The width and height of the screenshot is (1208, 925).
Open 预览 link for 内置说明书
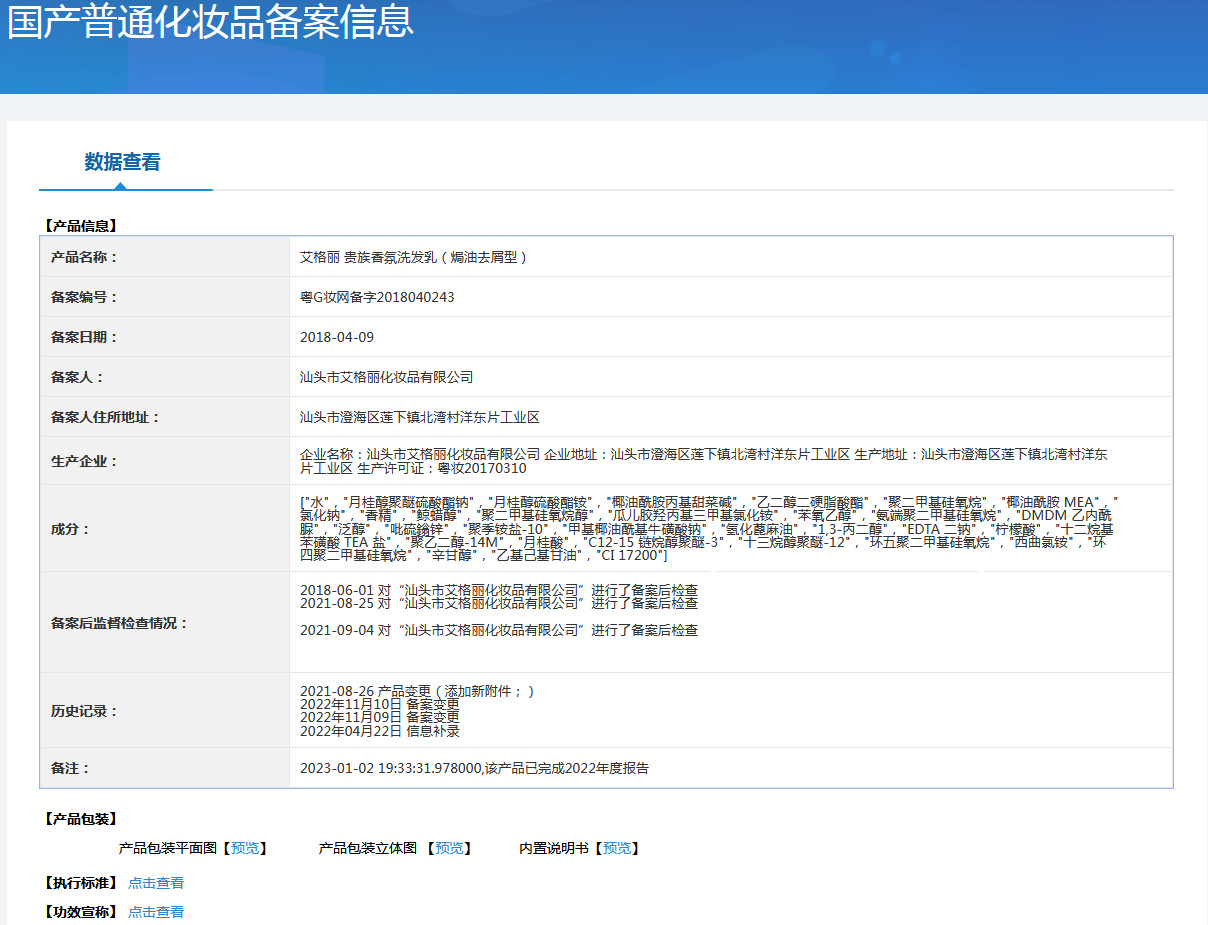pos(617,848)
